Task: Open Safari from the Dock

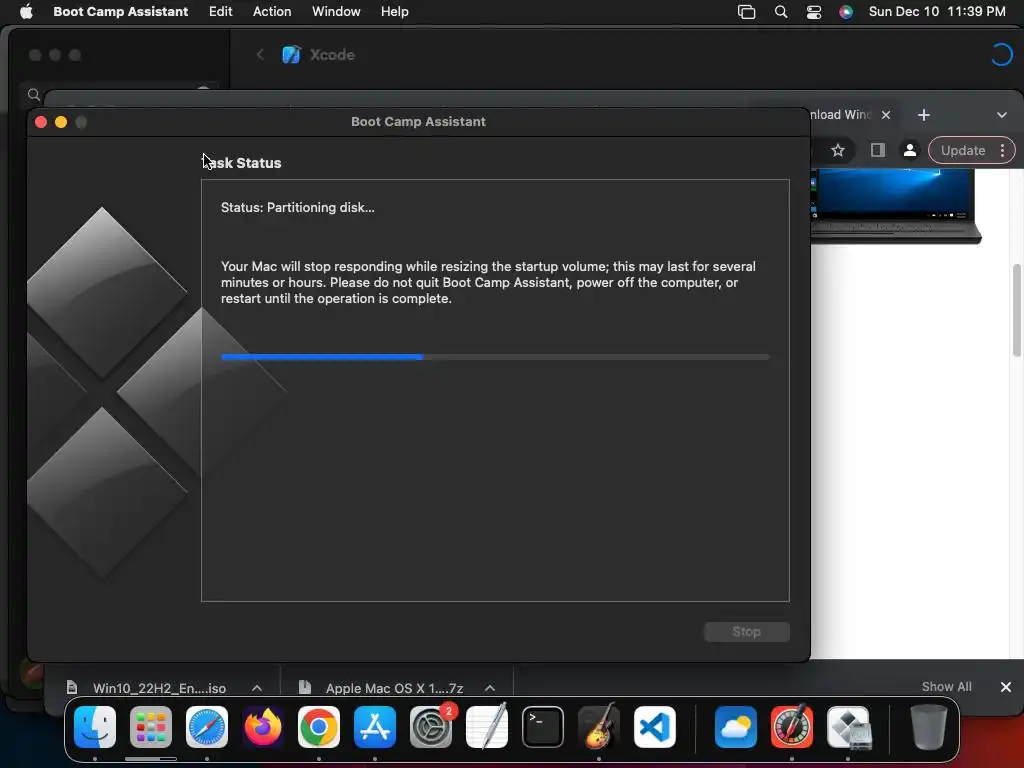Action: tap(207, 727)
